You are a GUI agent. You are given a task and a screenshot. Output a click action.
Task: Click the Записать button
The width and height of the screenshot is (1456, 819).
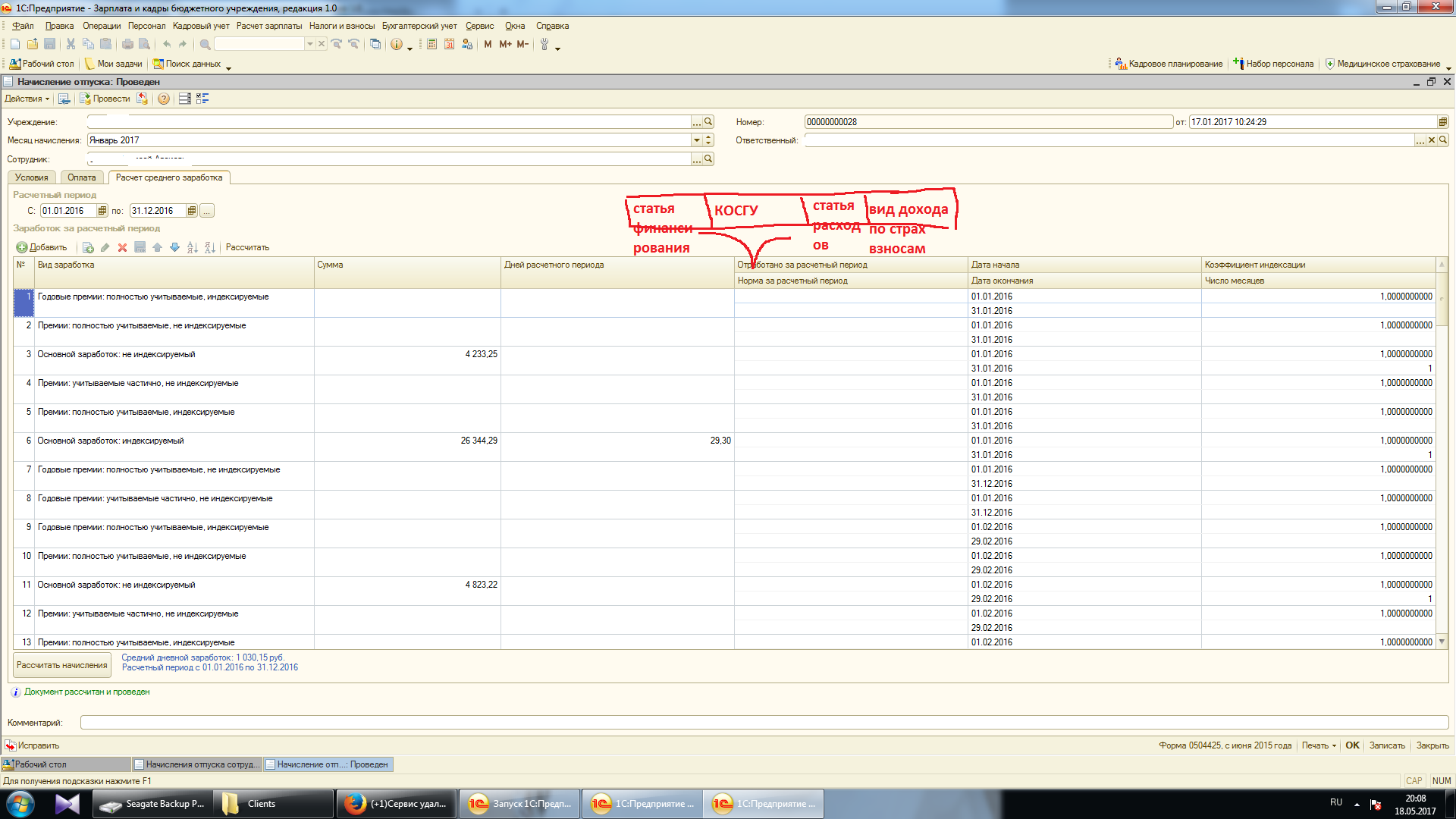coord(1386,745)
